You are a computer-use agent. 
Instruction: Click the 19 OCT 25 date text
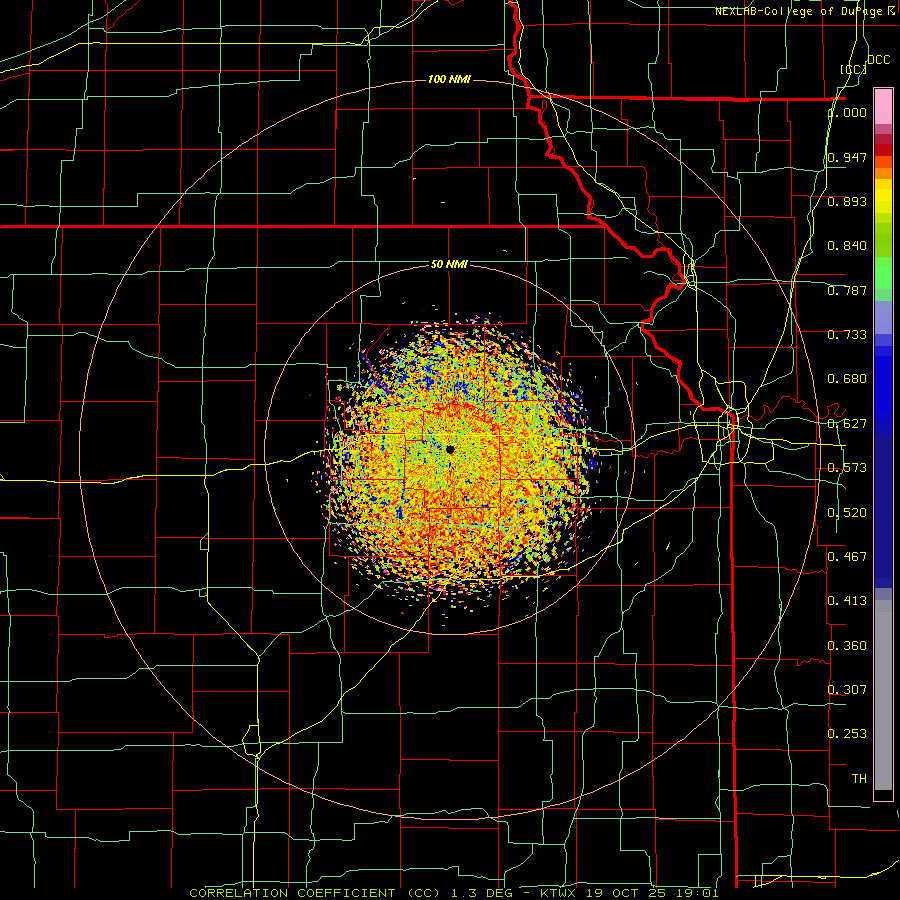point(624,893)
